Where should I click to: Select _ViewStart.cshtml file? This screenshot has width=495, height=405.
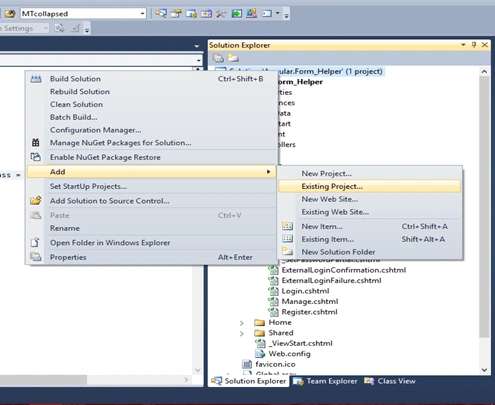tap(300, 343)
